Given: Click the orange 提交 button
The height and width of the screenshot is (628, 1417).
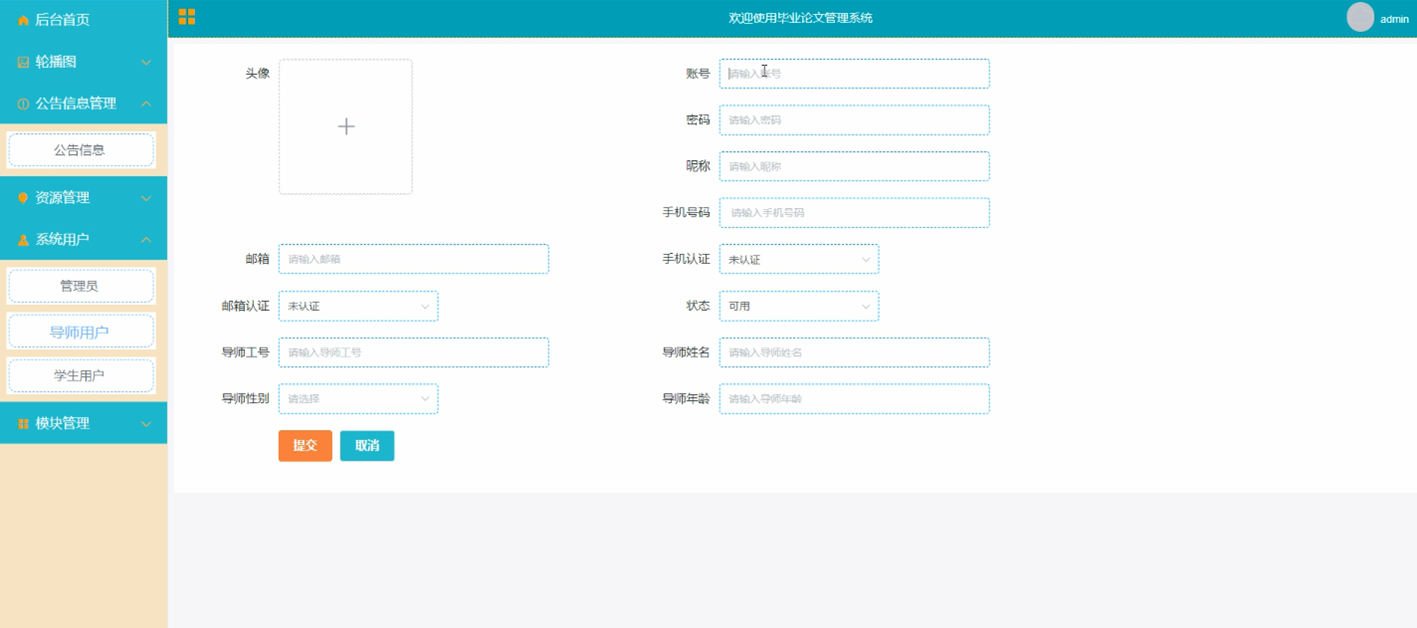Looking at the screenshot, I should pyautogui.click(x=305, y=446).
